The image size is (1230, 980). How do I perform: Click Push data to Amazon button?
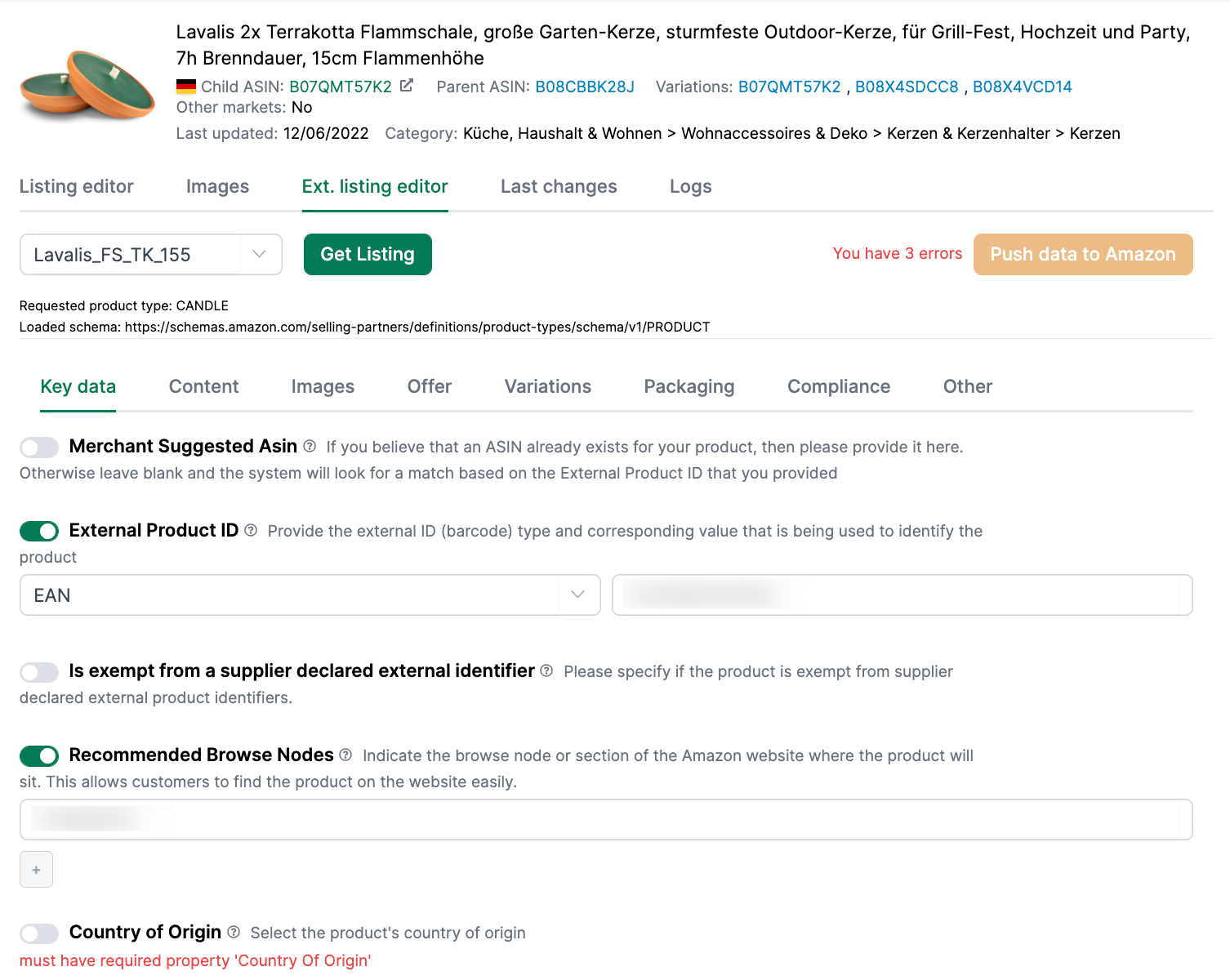(1083, 255)
